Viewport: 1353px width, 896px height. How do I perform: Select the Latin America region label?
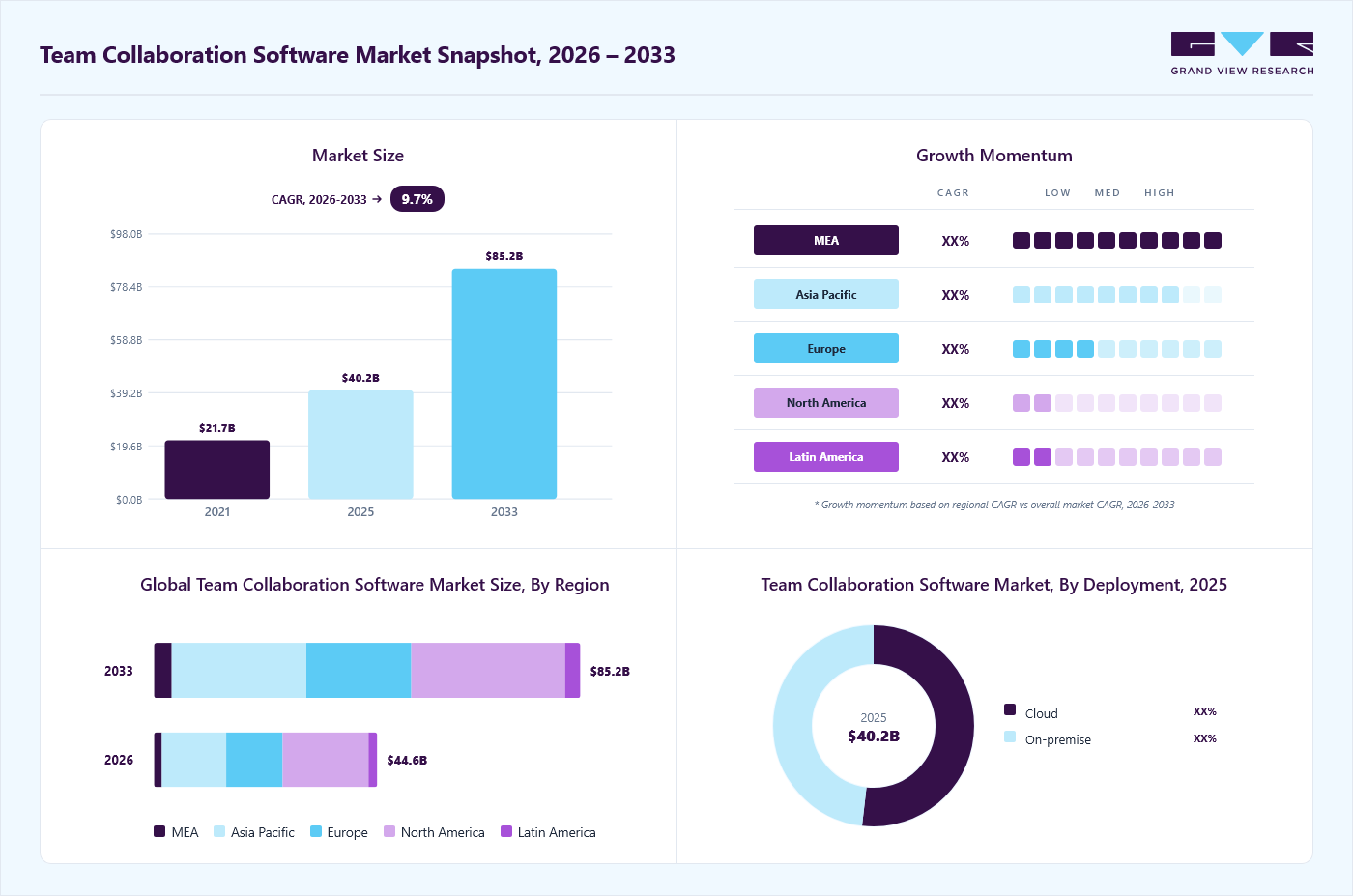(x=826, y=457)
